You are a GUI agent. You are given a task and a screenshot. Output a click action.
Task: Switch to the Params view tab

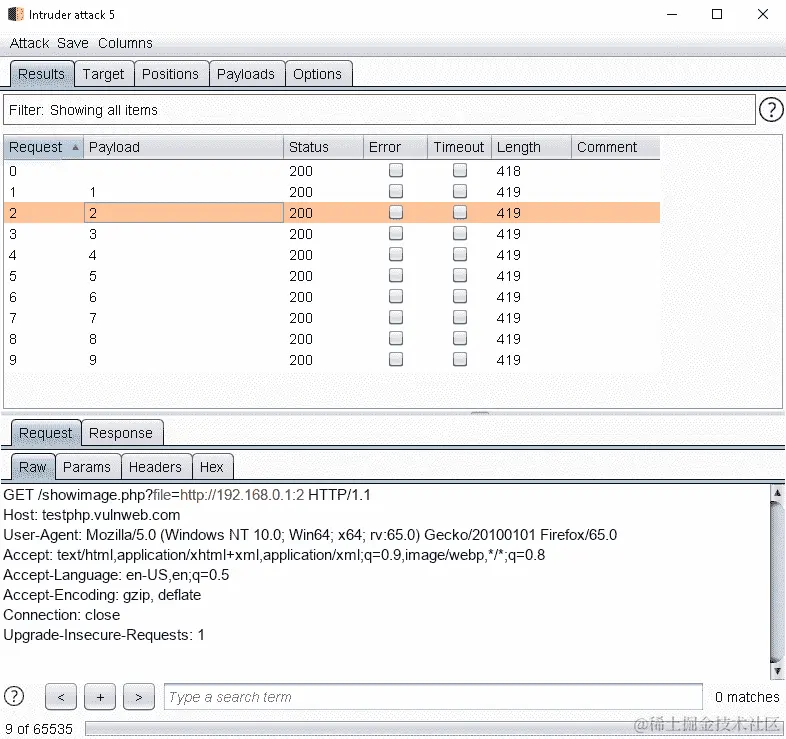click(87, 467)
